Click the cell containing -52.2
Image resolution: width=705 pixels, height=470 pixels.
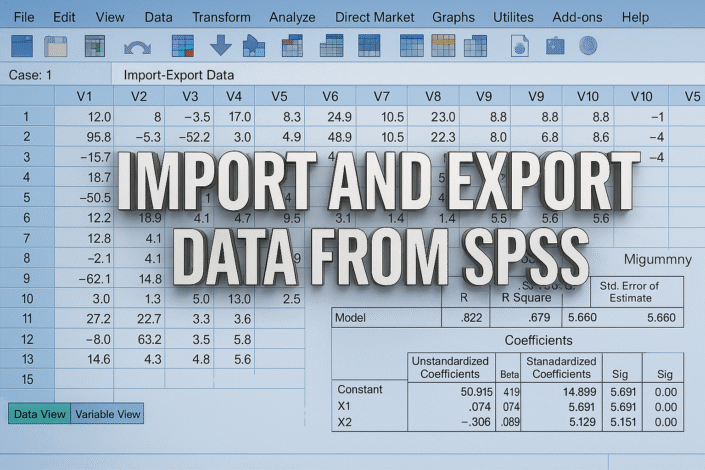[189, 137]
